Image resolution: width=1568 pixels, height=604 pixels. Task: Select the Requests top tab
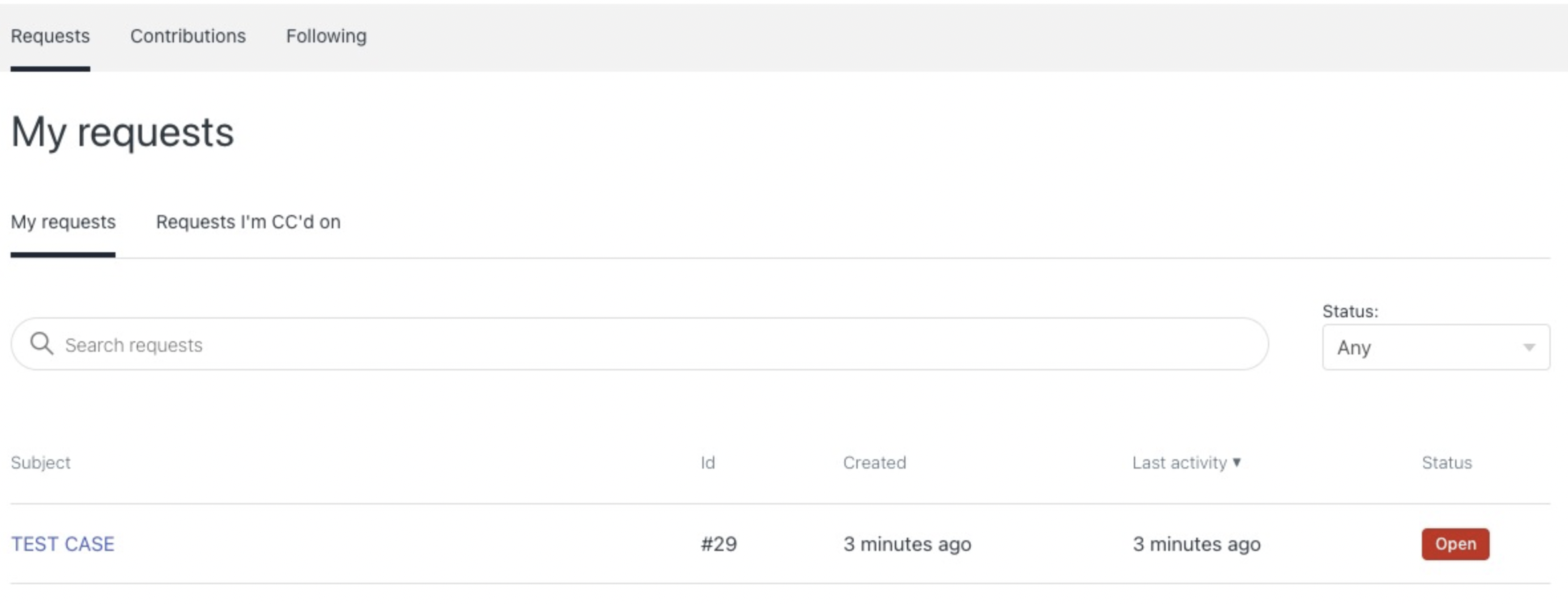pyautogui.click(x=50, y=36)
